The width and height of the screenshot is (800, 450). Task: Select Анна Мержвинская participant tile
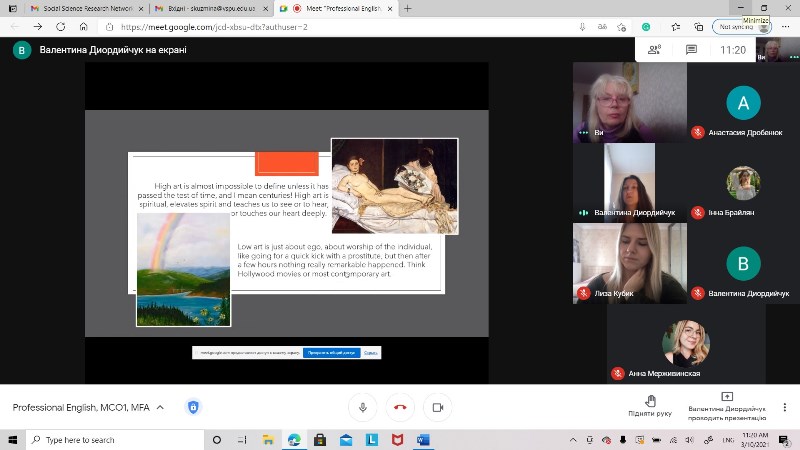(x=686, y=344)
